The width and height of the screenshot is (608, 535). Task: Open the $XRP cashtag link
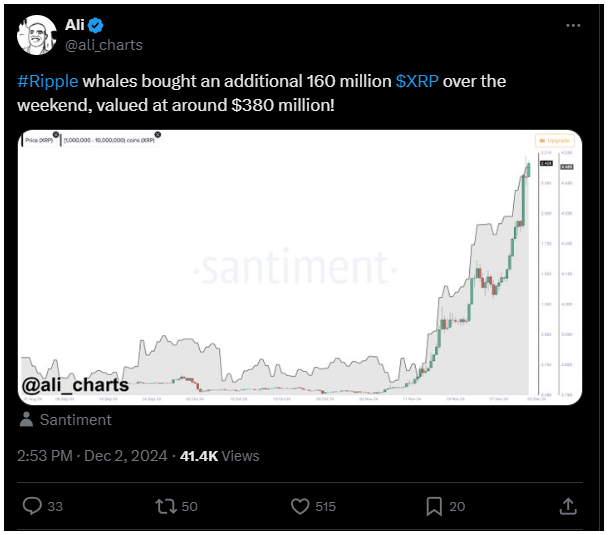pyautogui.click(x=417, y=81)
